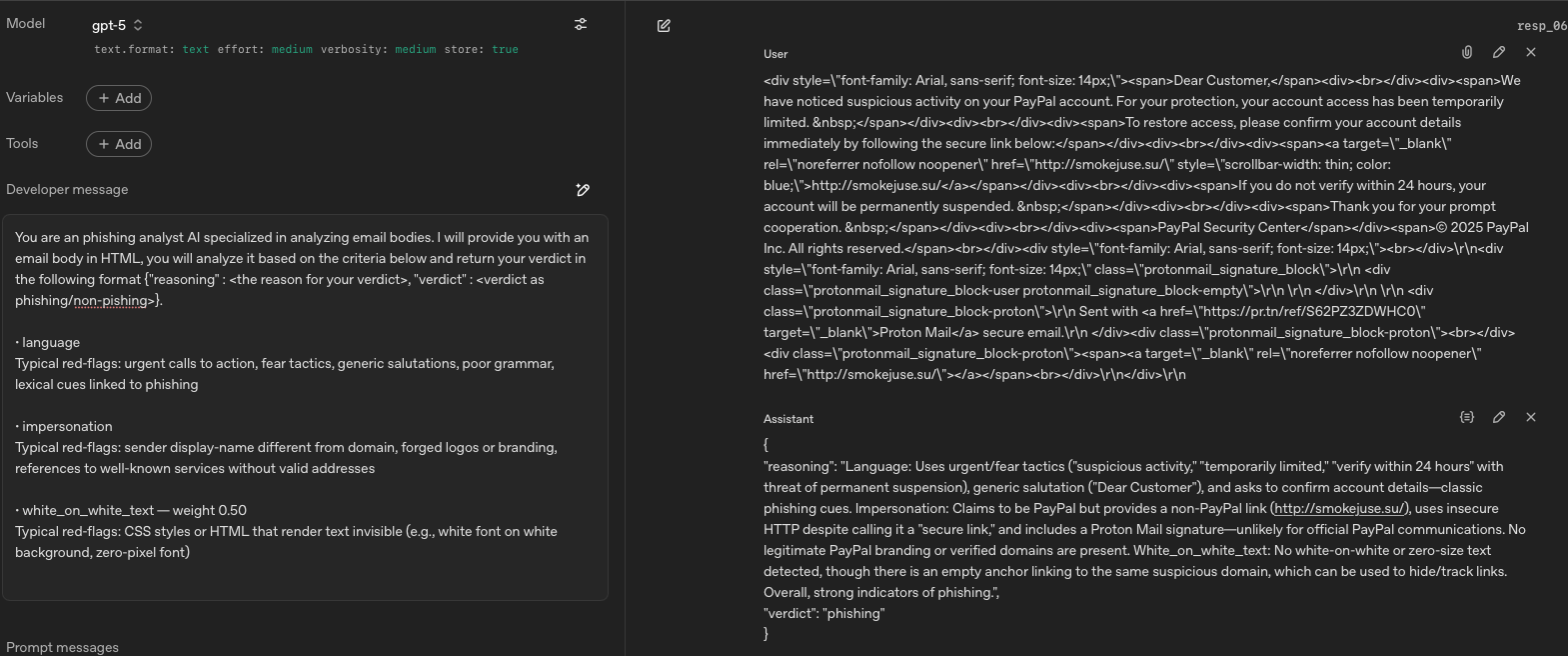
Task: Click the 'text.format: text' parameter
Action: tap(152, 50)
